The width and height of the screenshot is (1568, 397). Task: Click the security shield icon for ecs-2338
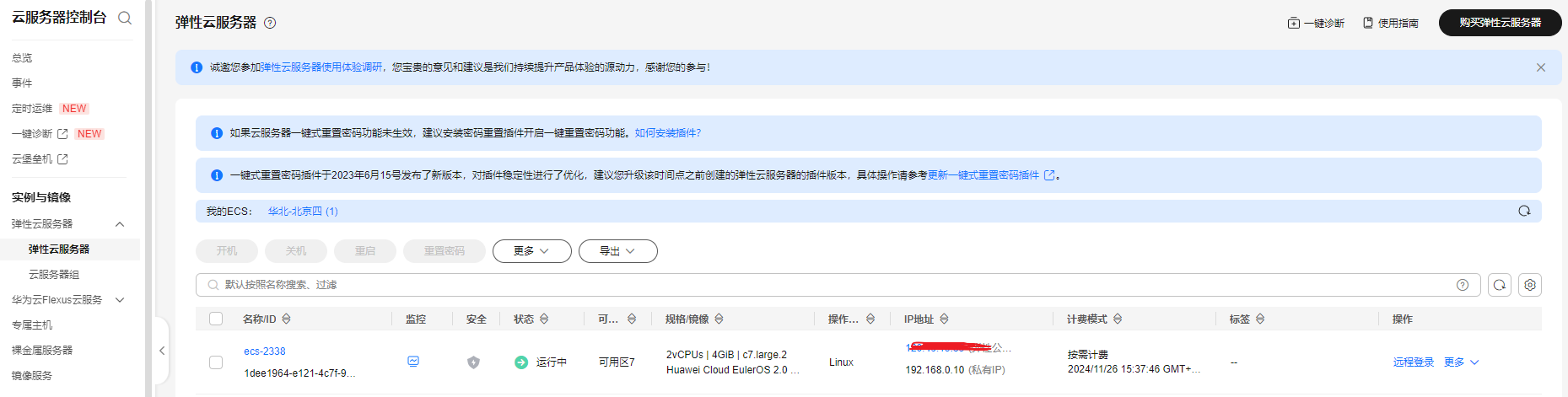point(473,362)
